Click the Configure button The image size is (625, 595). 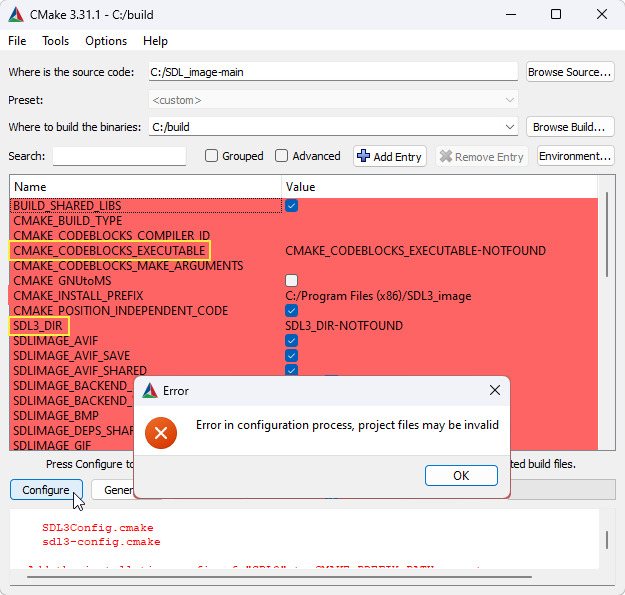click(46, 490)
